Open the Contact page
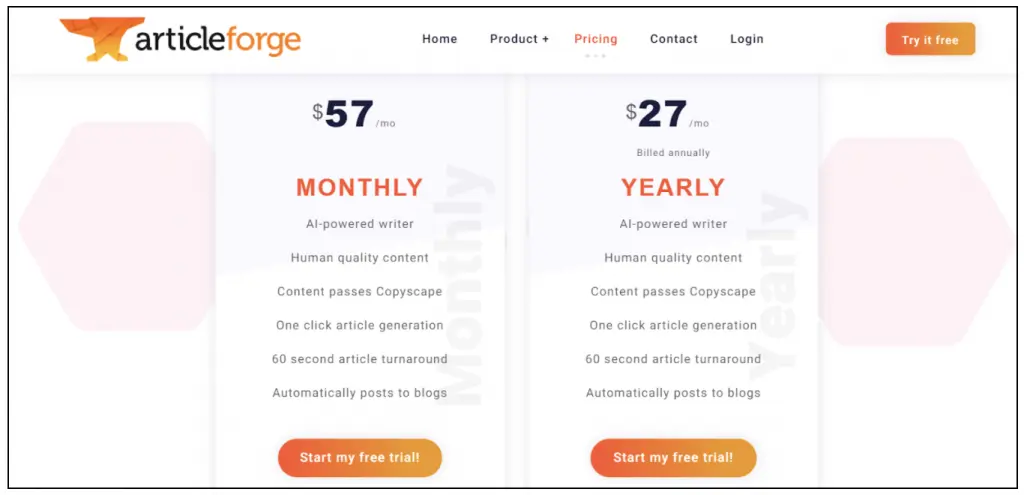This screenshot has height=495, width=1024. (673, 39)
